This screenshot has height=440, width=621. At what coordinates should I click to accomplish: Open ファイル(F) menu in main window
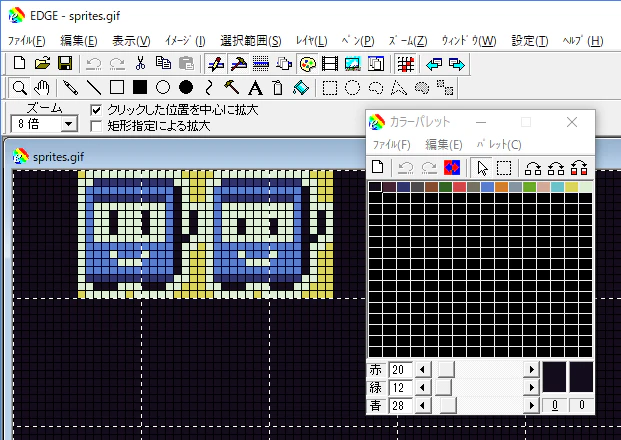(x=27, y=40)
